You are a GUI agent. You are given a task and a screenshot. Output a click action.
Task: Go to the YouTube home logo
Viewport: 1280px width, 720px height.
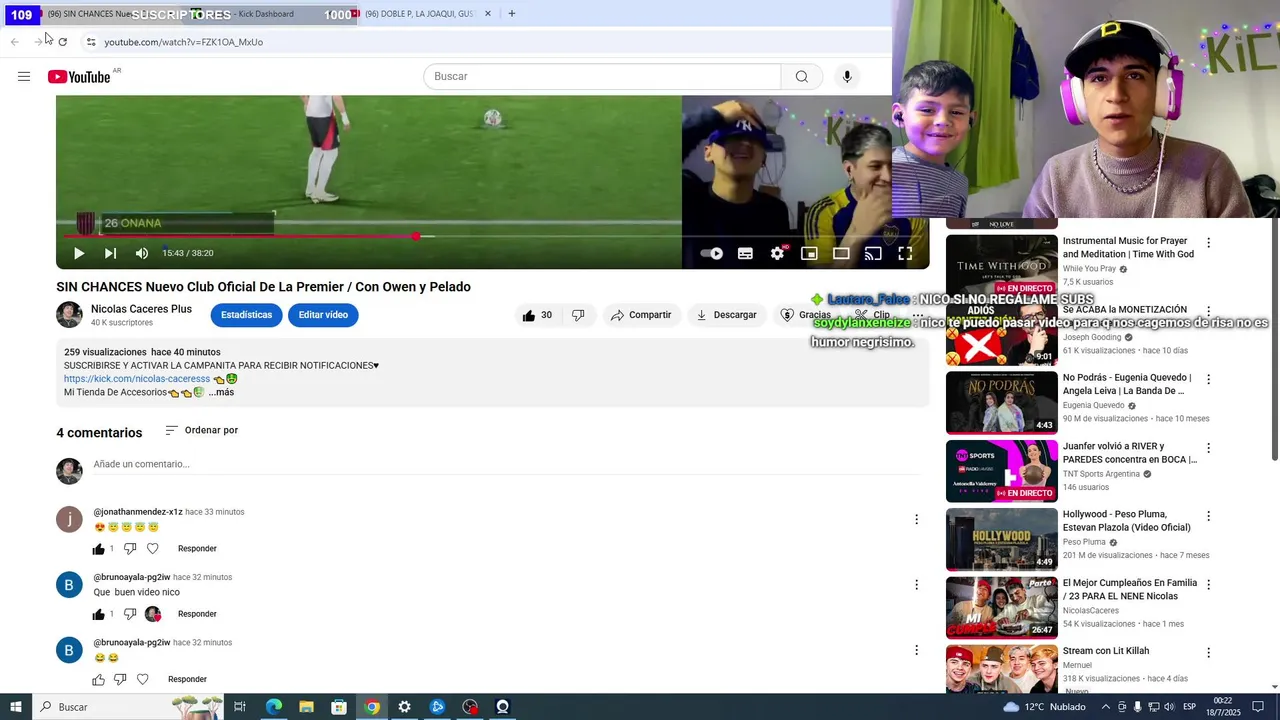click(x=79, y=77)
